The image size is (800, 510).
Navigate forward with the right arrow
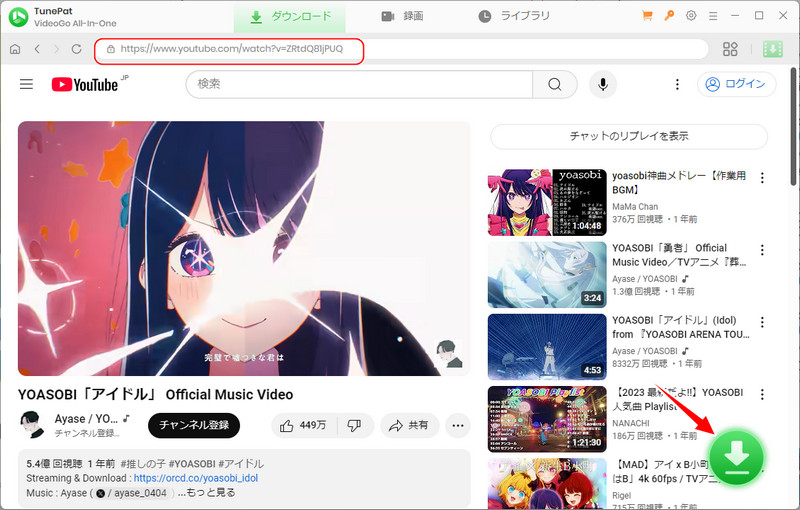pyautogui.click(x=56, y=49)
